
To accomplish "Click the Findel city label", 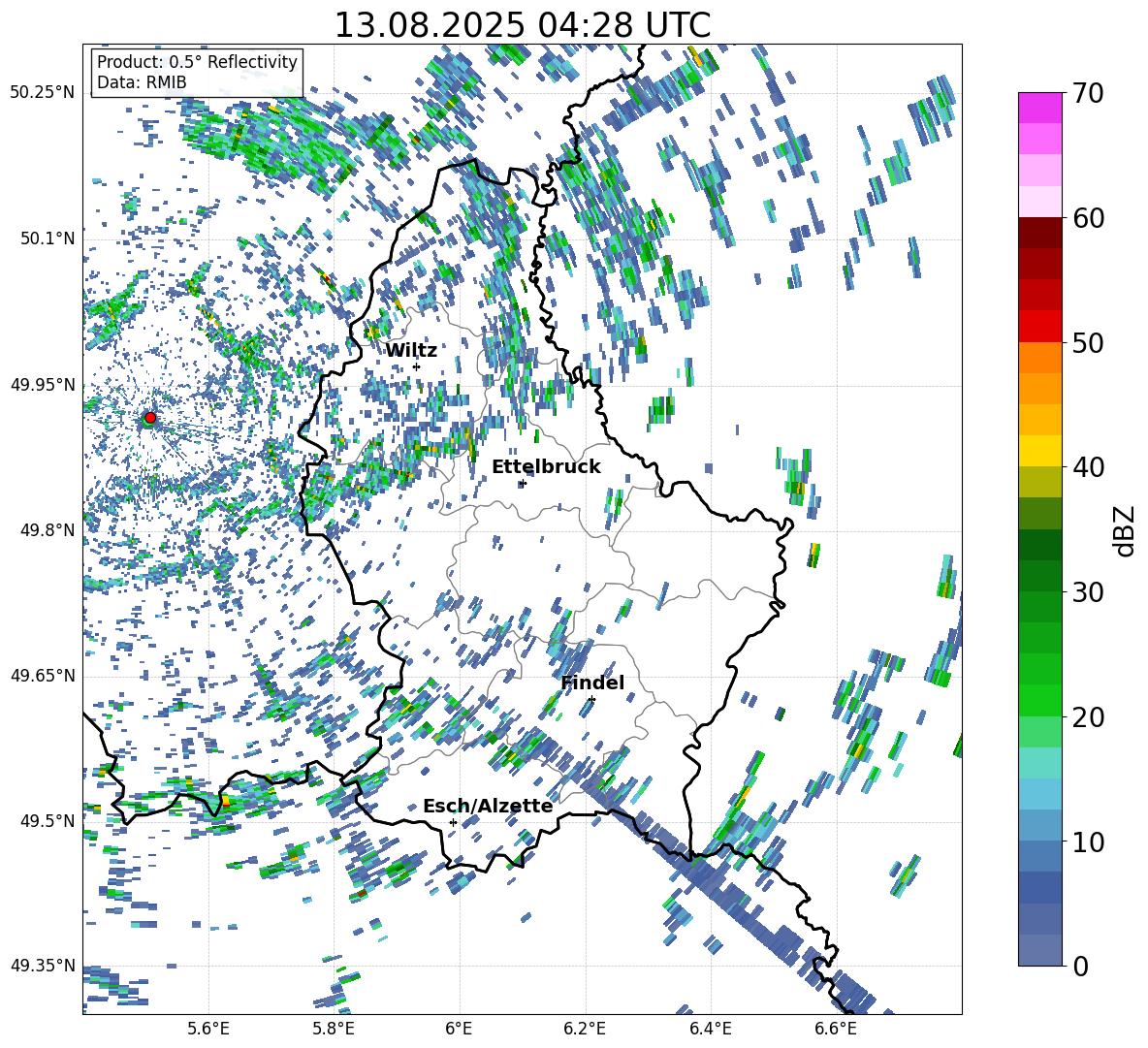I will point(592,683).
